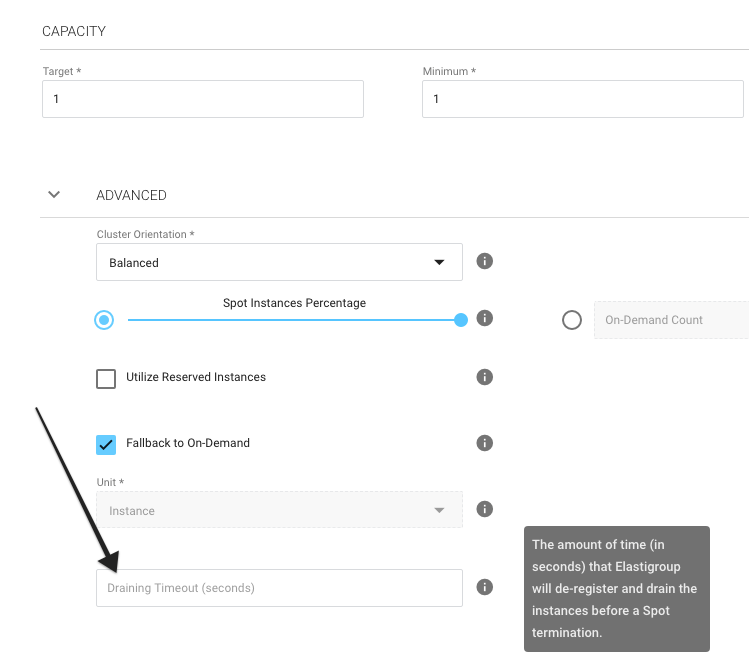Click info icon next to Spot Instances slider
This screenshot has width=749, height=671.
485,319
